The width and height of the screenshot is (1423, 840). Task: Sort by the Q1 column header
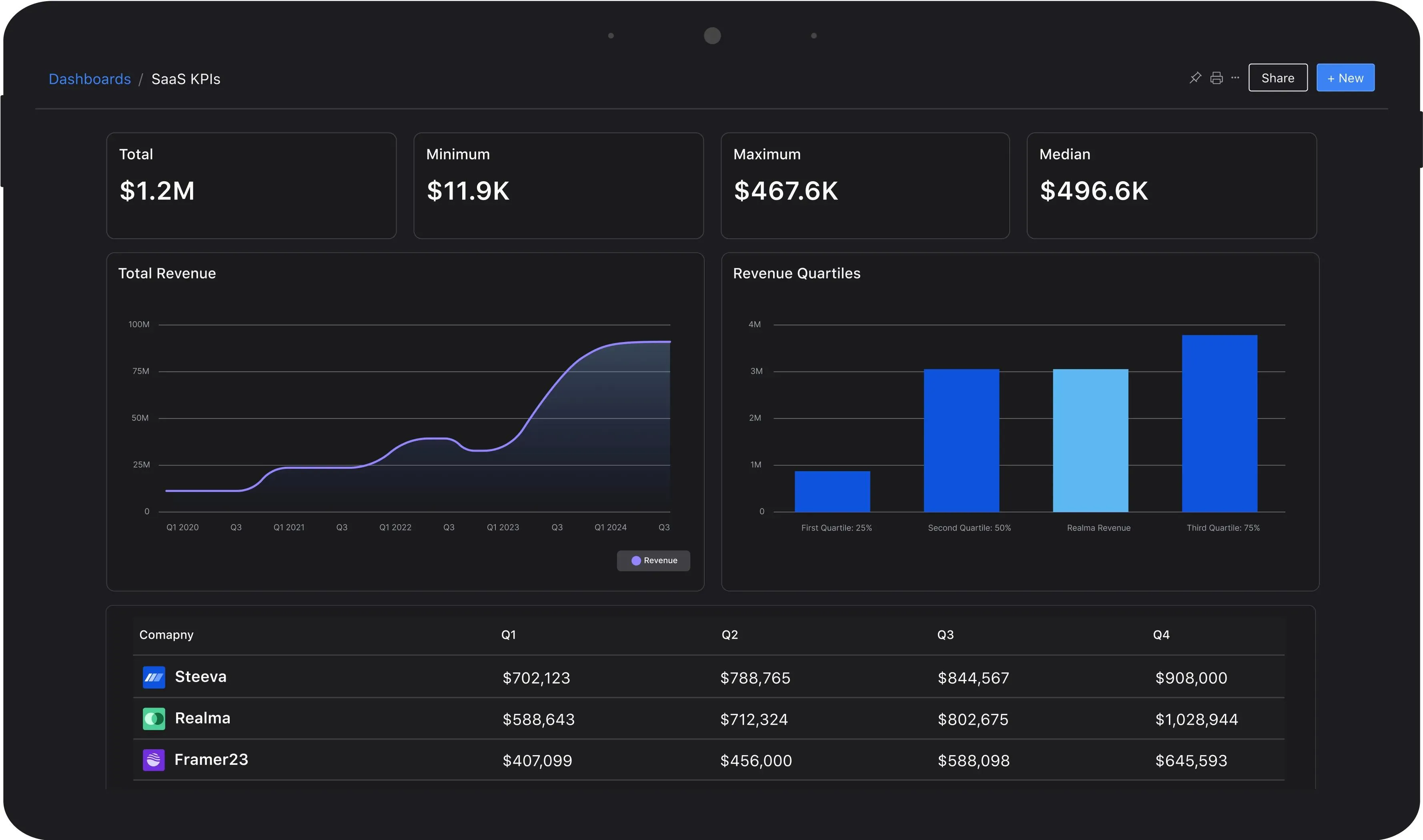coord(509,635)
